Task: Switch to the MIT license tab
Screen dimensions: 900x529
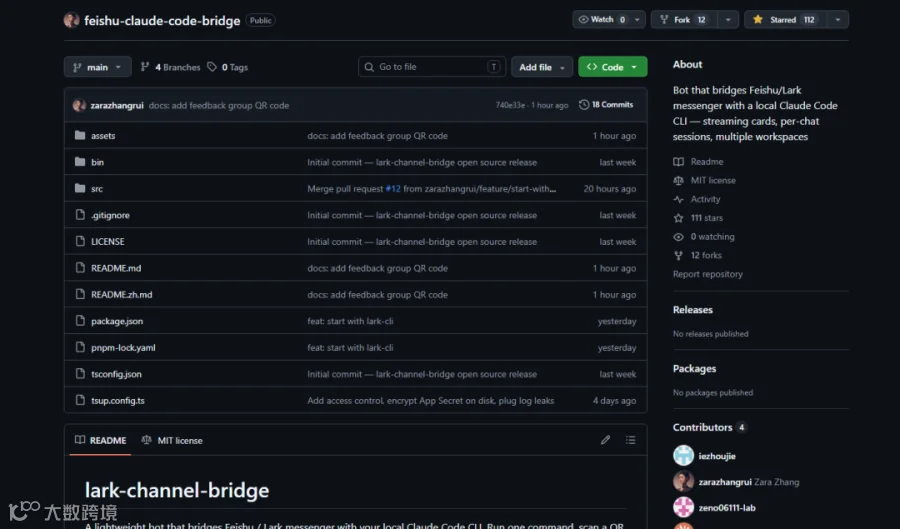Action: (172, 440)
